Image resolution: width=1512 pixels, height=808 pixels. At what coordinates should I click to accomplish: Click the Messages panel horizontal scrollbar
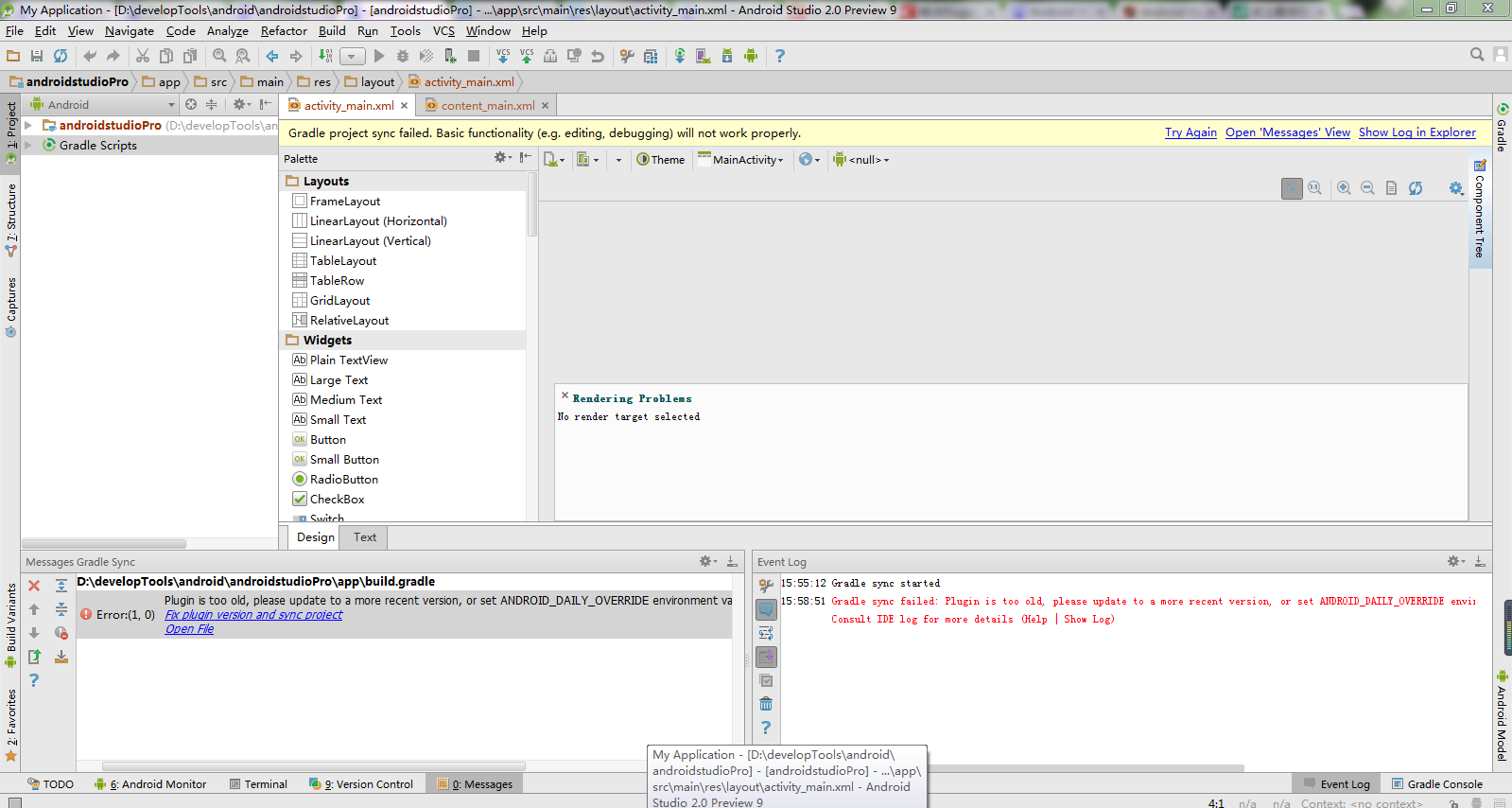[x=314, y=766]
